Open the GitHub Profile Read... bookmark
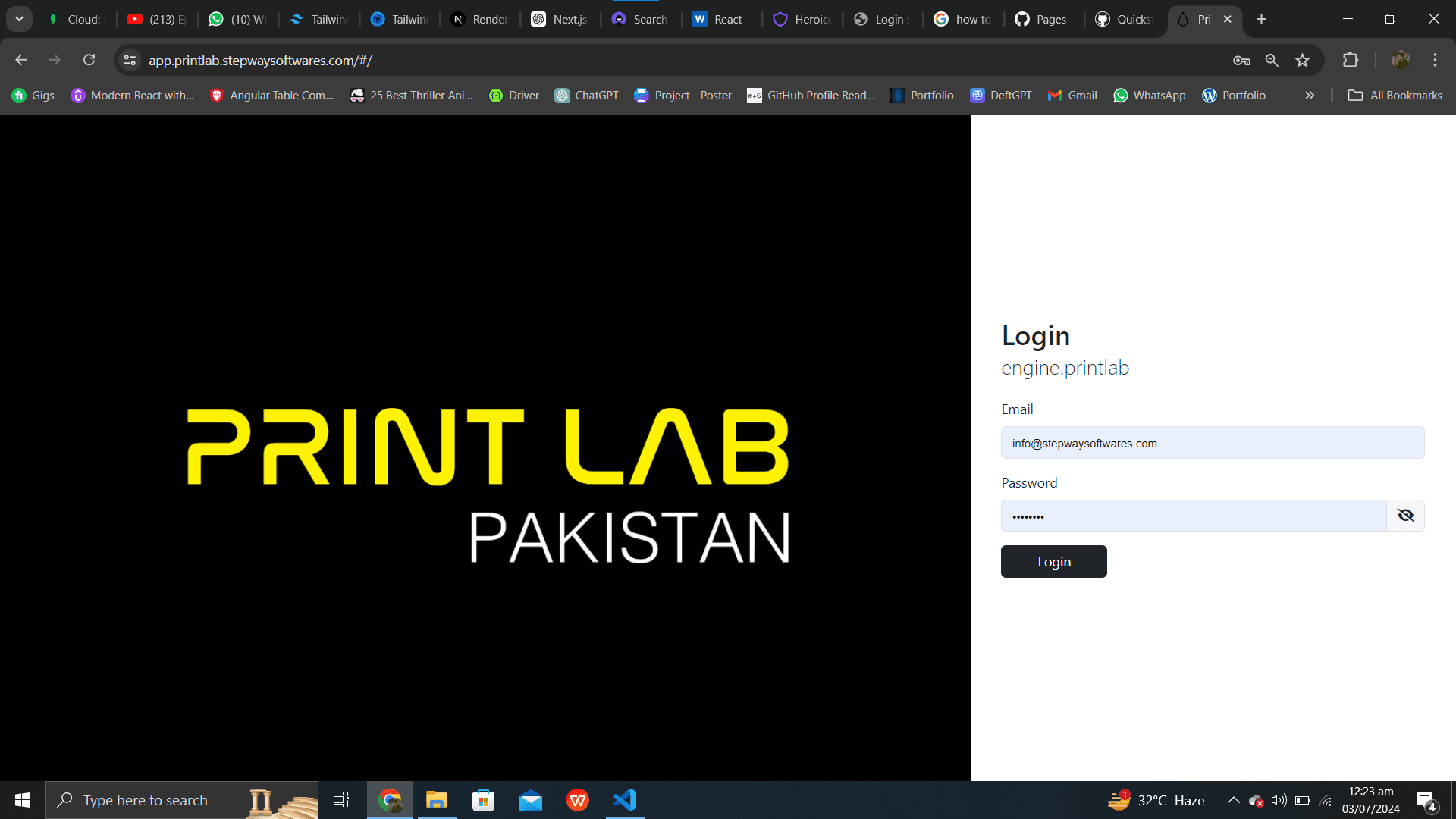The height and width of the screenshot is (819, 1456). (x=811, y=95)
